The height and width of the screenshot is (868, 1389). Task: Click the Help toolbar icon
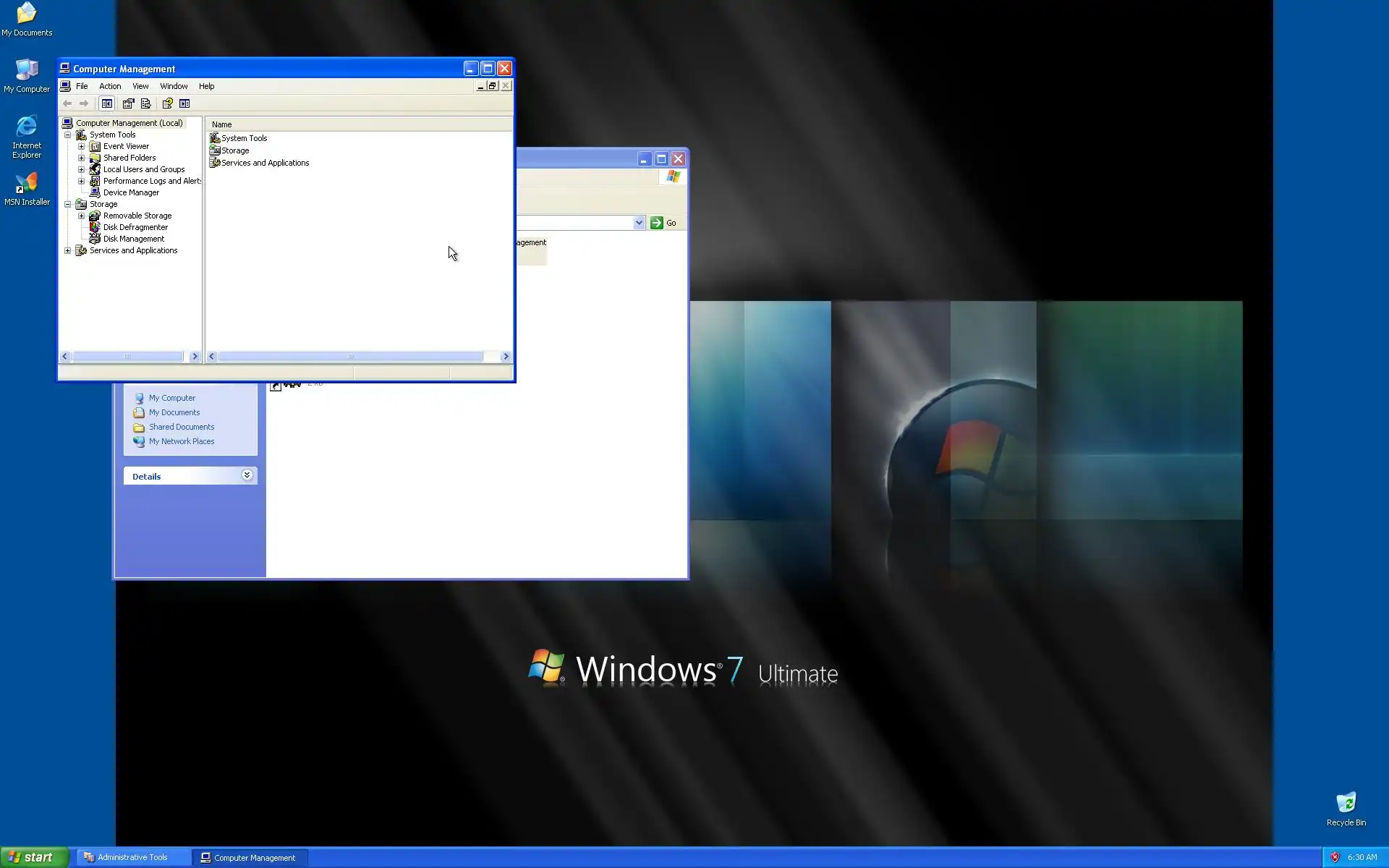pos(167,103)
